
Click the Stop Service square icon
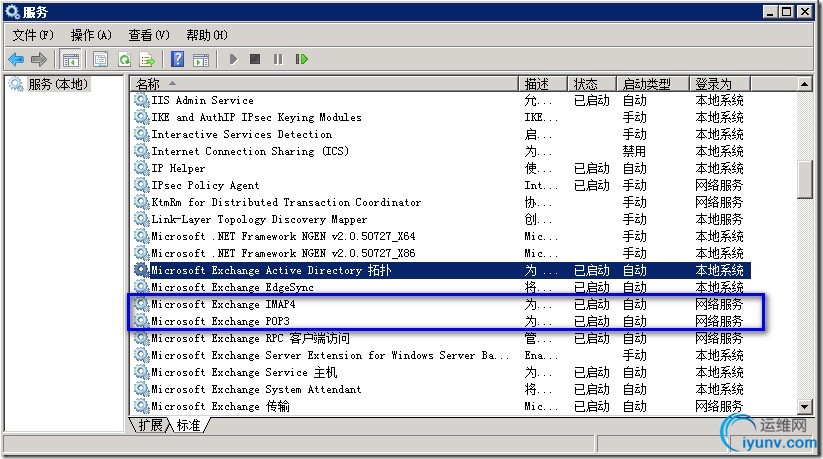click(255, 59)
